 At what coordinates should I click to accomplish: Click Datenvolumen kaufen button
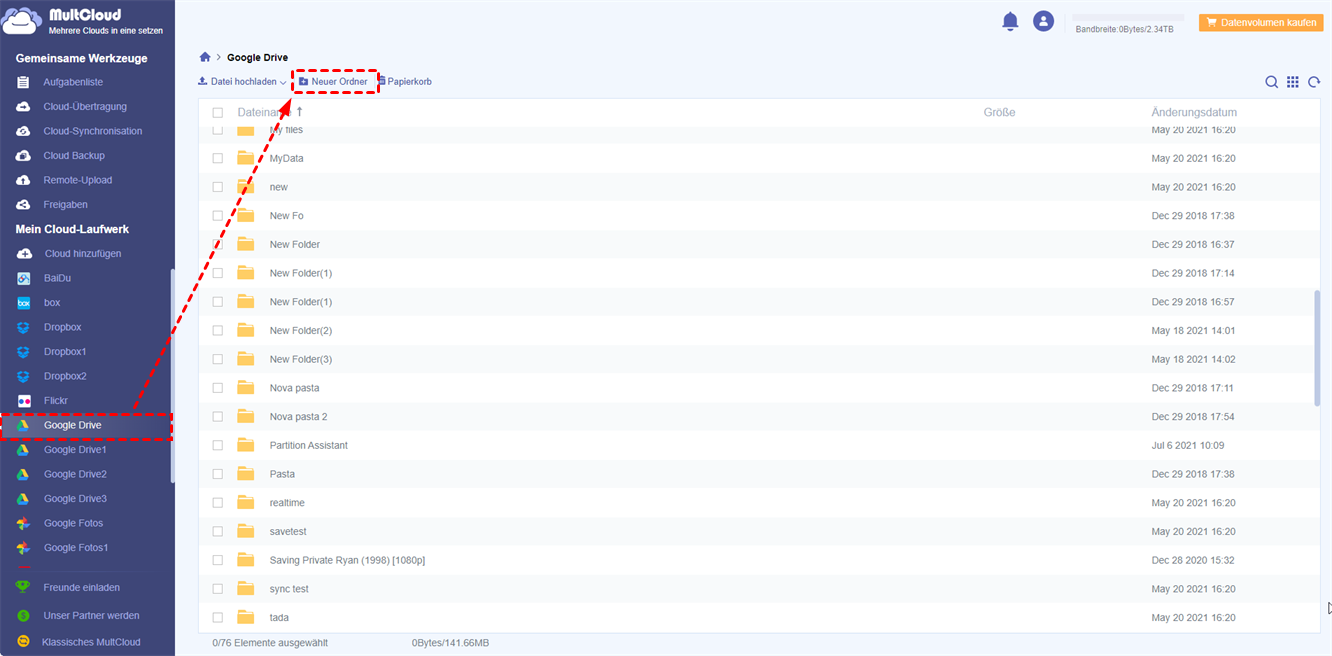[x=1260, y=22]
